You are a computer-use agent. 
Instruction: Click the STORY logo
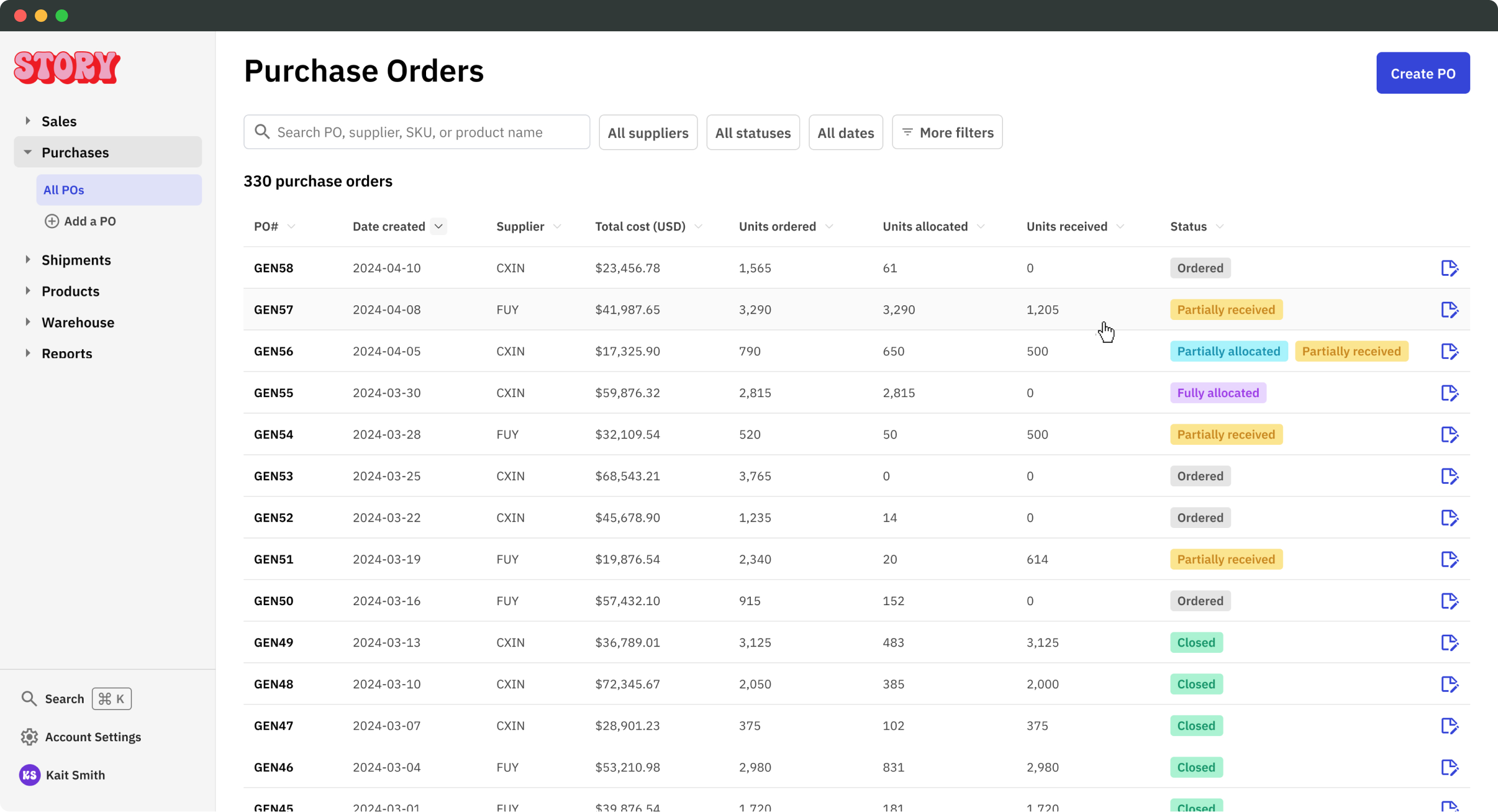67,67
